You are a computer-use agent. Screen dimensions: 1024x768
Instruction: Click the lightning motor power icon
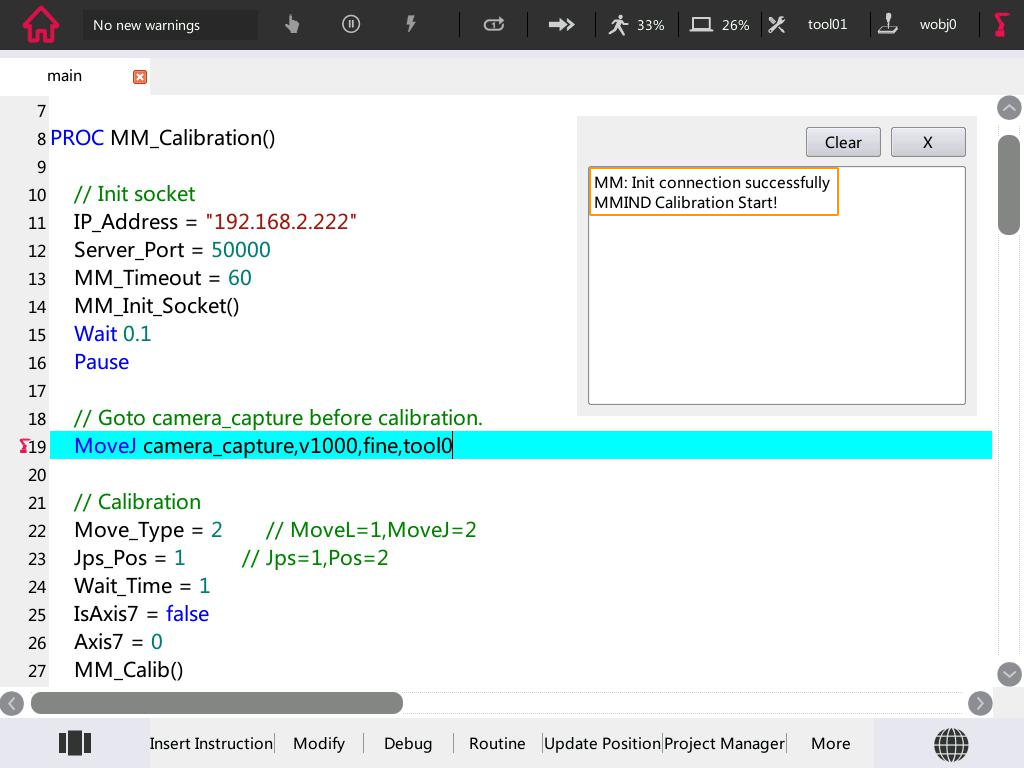coord(410,24)
